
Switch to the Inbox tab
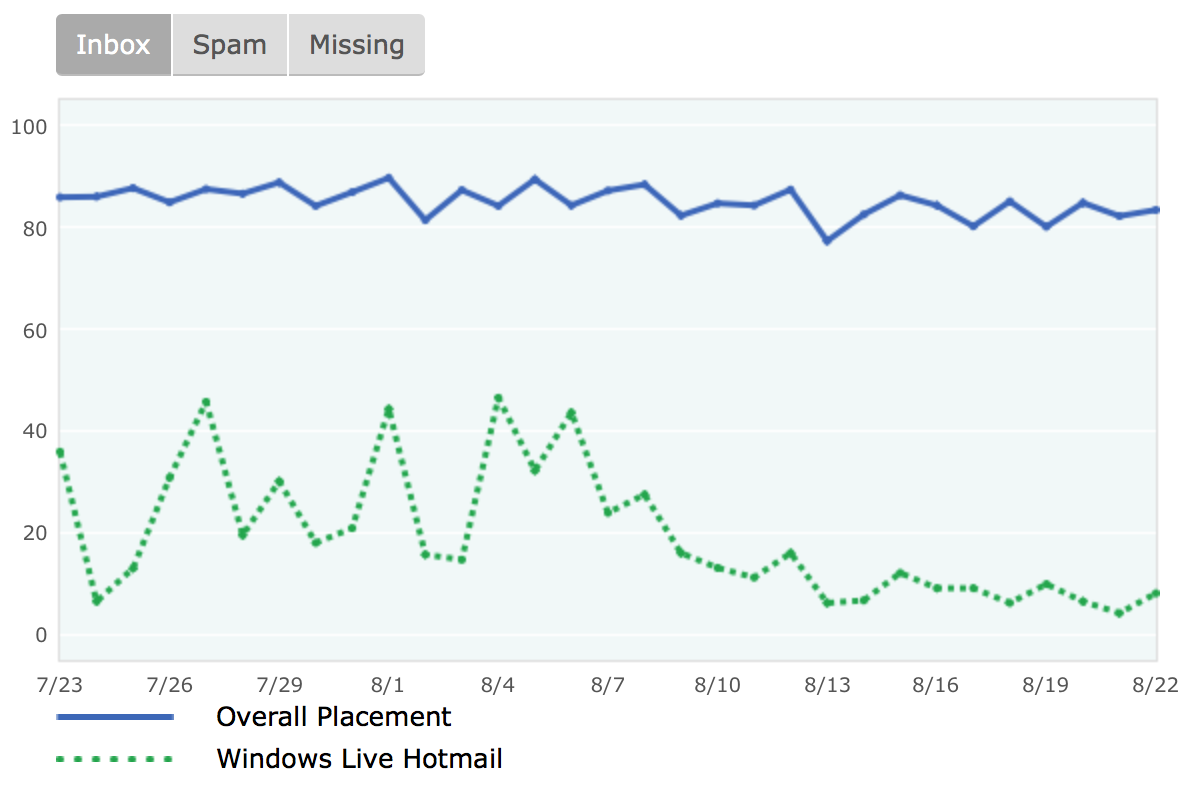point(114,45)
